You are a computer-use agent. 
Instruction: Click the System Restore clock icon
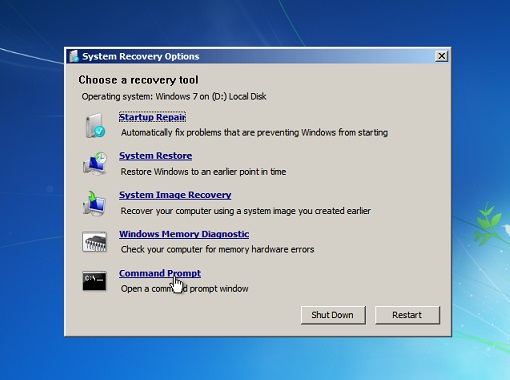[95, 164]
